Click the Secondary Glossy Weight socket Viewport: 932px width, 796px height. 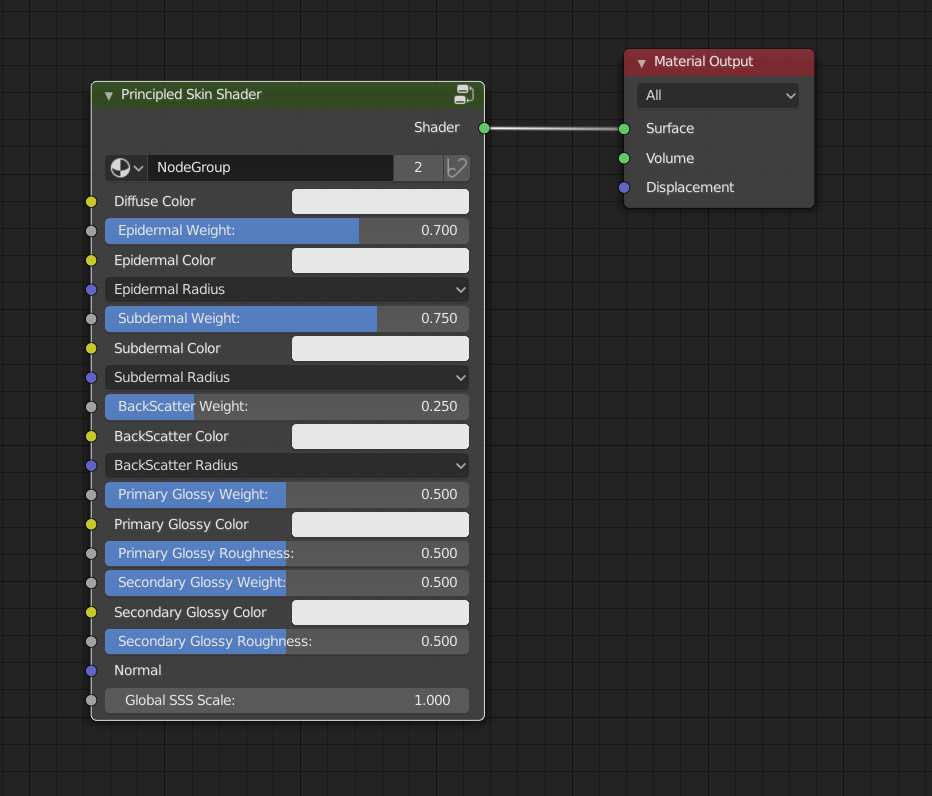(91, 583)
